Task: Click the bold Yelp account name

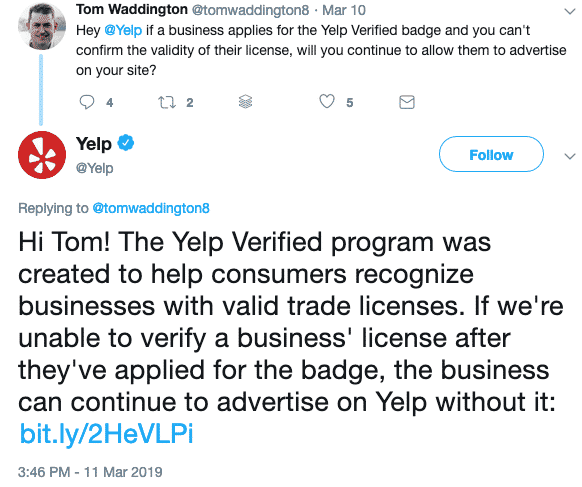Action: [94, 144]
